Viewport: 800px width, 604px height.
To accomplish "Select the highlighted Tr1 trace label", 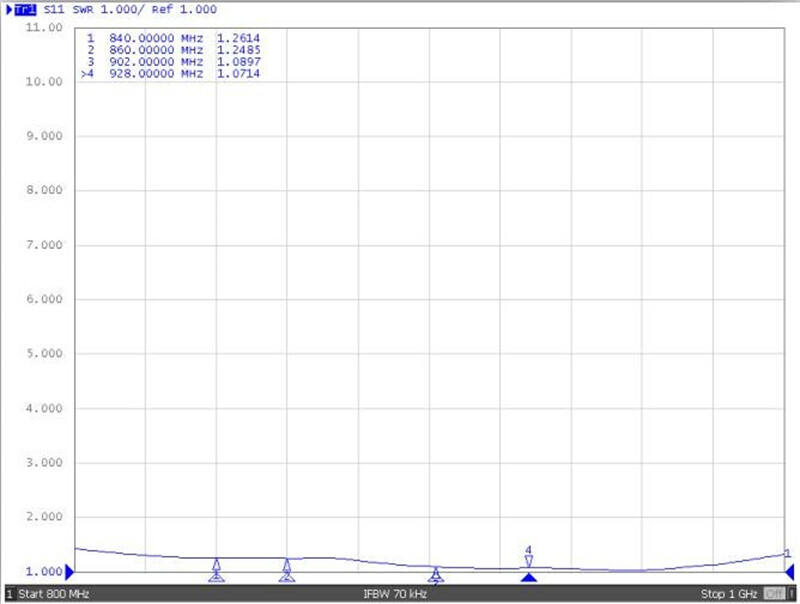I will (25, 9).
